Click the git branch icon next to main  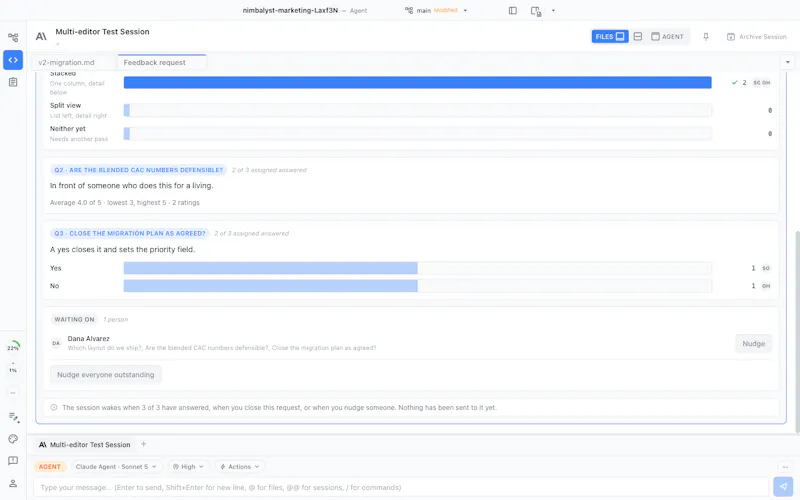pyautogui.click(x=409, y=10)
